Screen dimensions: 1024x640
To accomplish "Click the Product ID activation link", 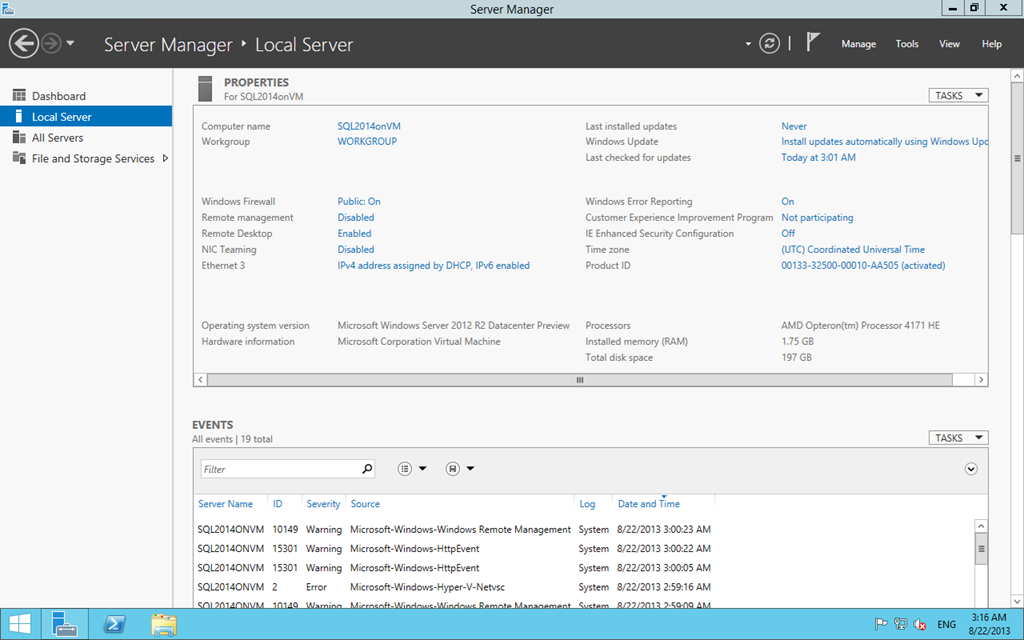I will tap(863, 265).
